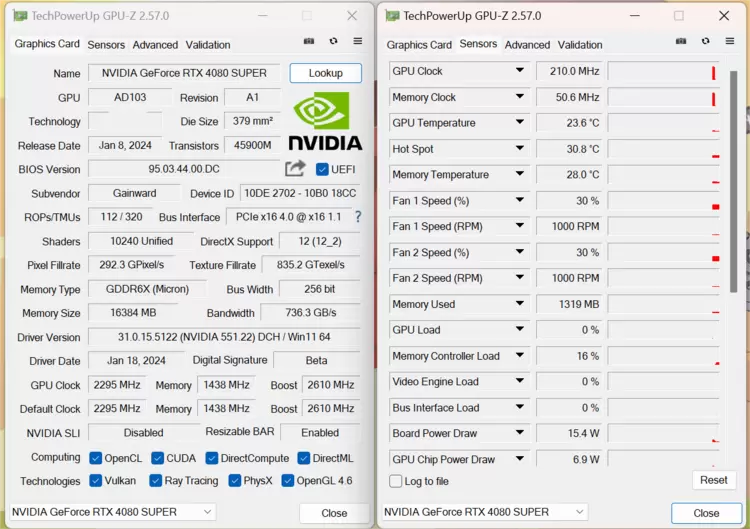Screen dimensions: 750x529
Task: Enable the Log to file checkbox
Action: [396, 481]
